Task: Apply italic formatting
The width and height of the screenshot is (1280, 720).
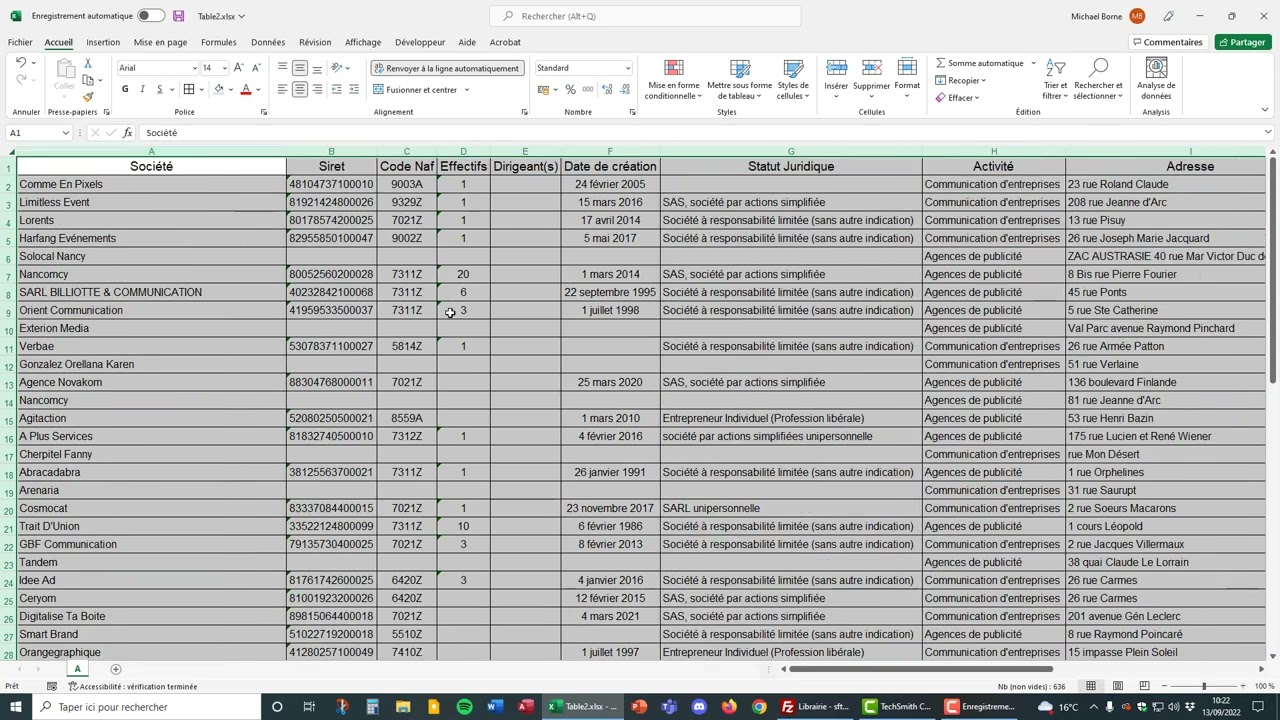Action: coord(142,89)
